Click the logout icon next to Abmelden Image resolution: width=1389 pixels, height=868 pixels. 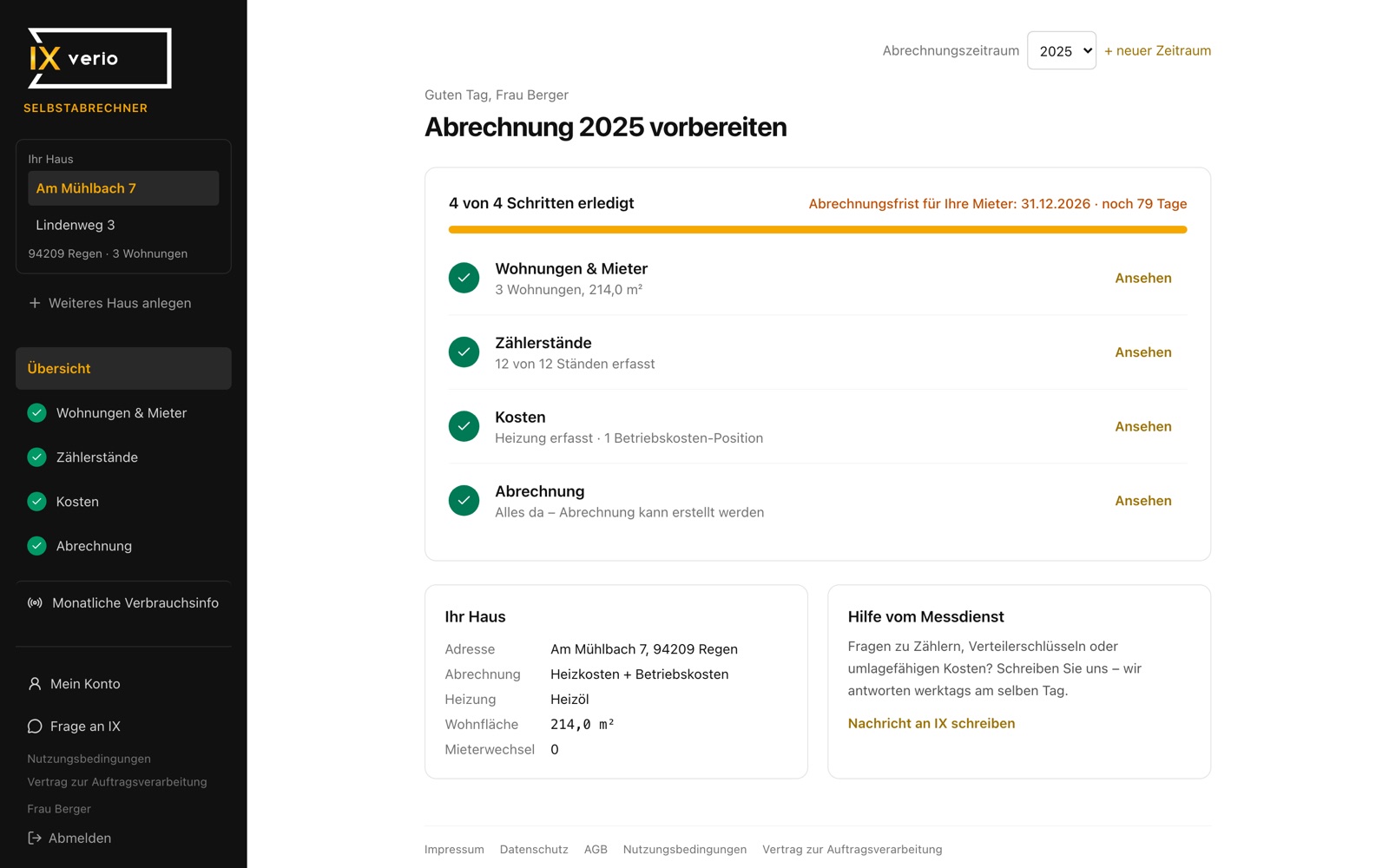(x=34, y=838)
